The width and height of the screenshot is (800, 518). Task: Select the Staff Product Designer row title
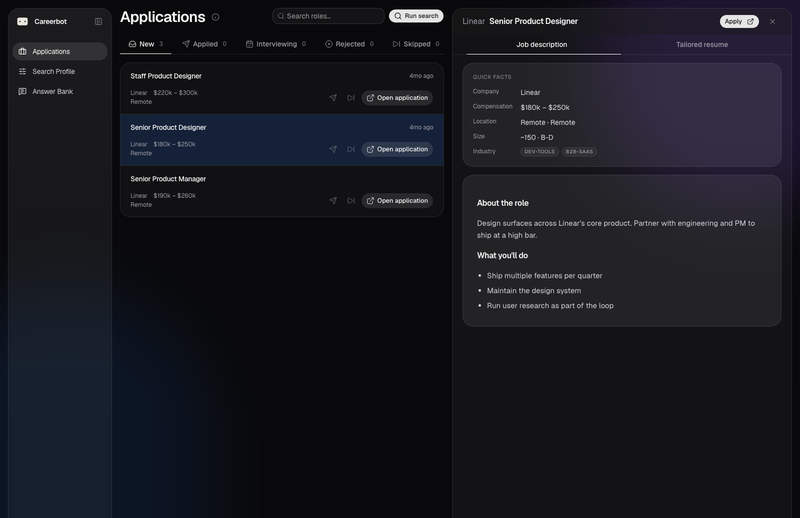166,76
